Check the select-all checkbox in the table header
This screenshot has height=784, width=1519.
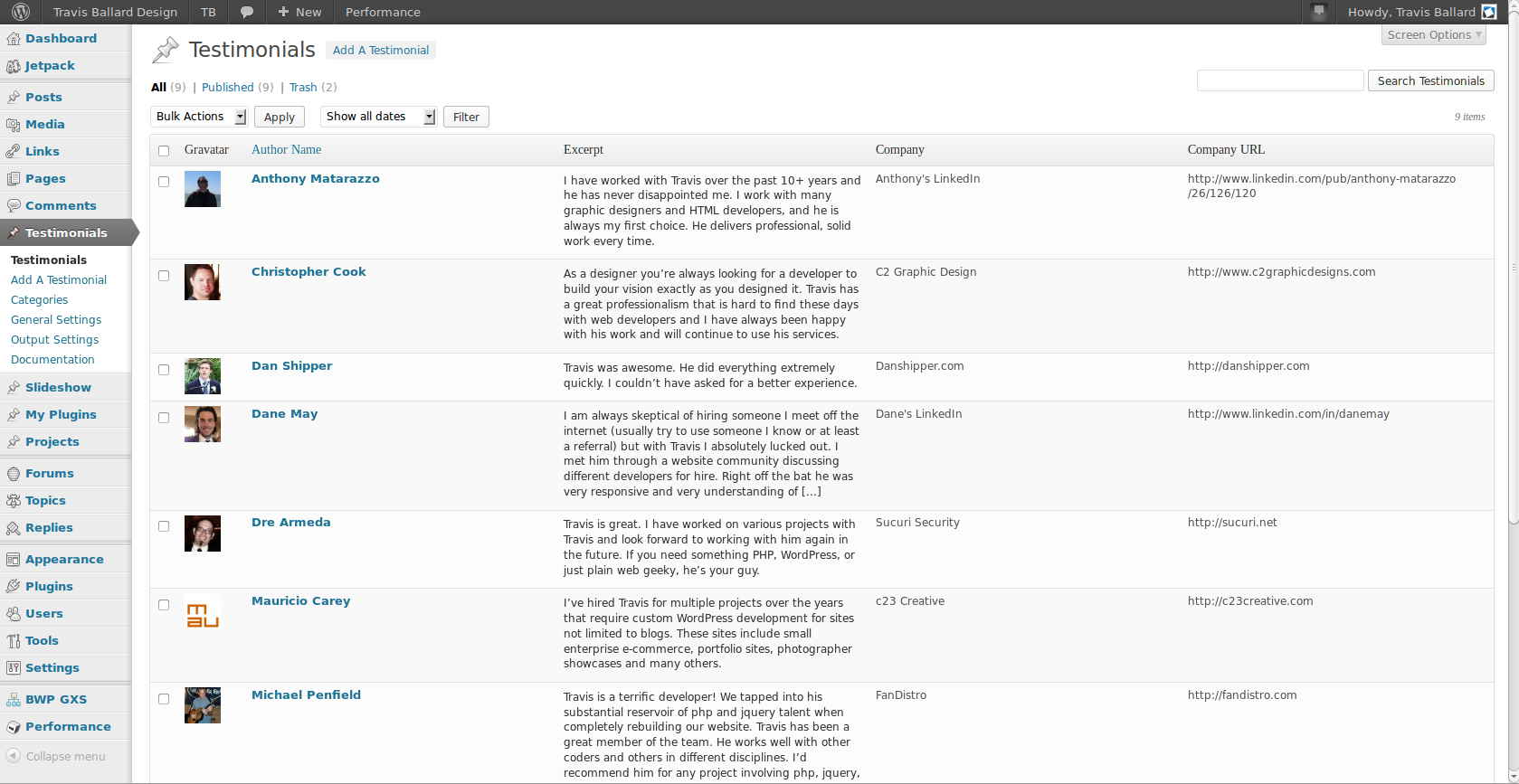[x=164, y=151]
